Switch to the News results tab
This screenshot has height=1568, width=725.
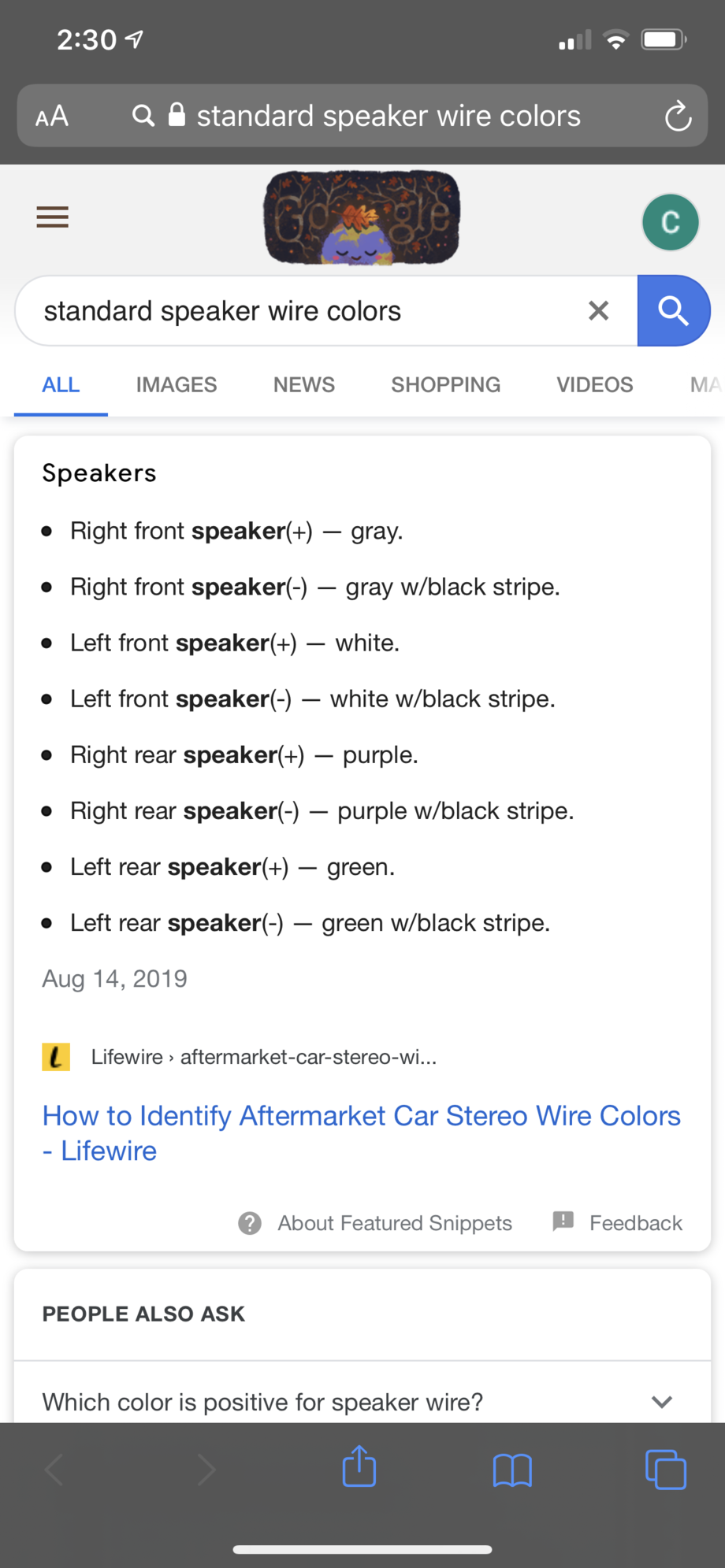(304, 385)
